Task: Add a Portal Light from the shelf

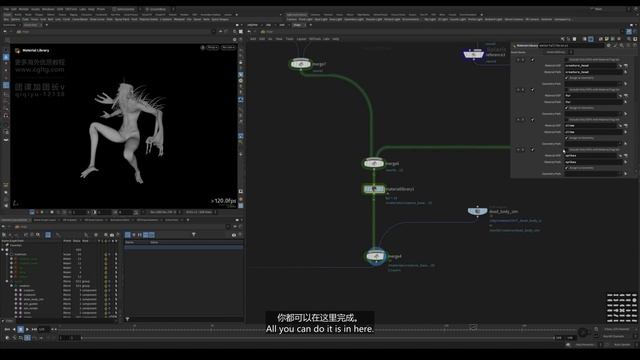Action: point(476,19)
